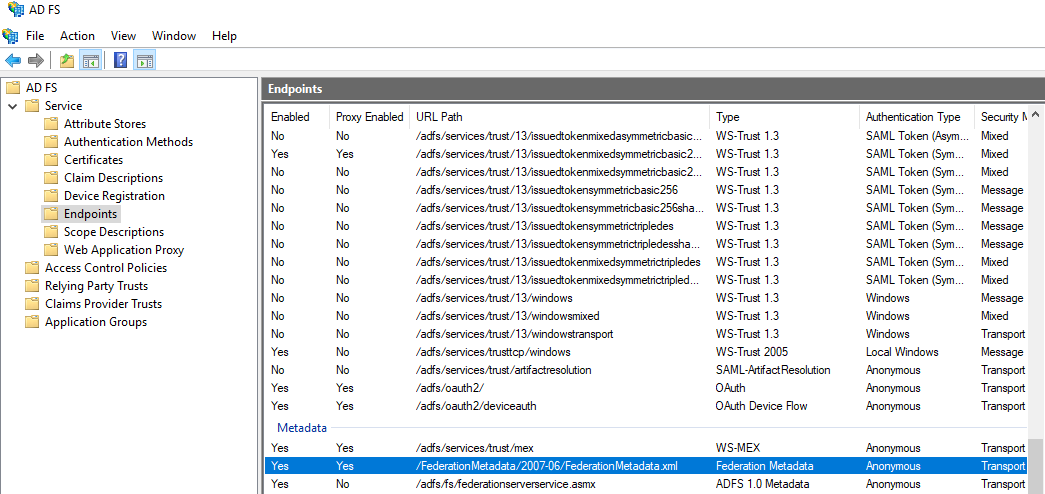The width and height of the screenshot is (1045, 494).
Task: Select the /adfs/oauth2/deviceauth endpoint row
Action: [646, 405]
